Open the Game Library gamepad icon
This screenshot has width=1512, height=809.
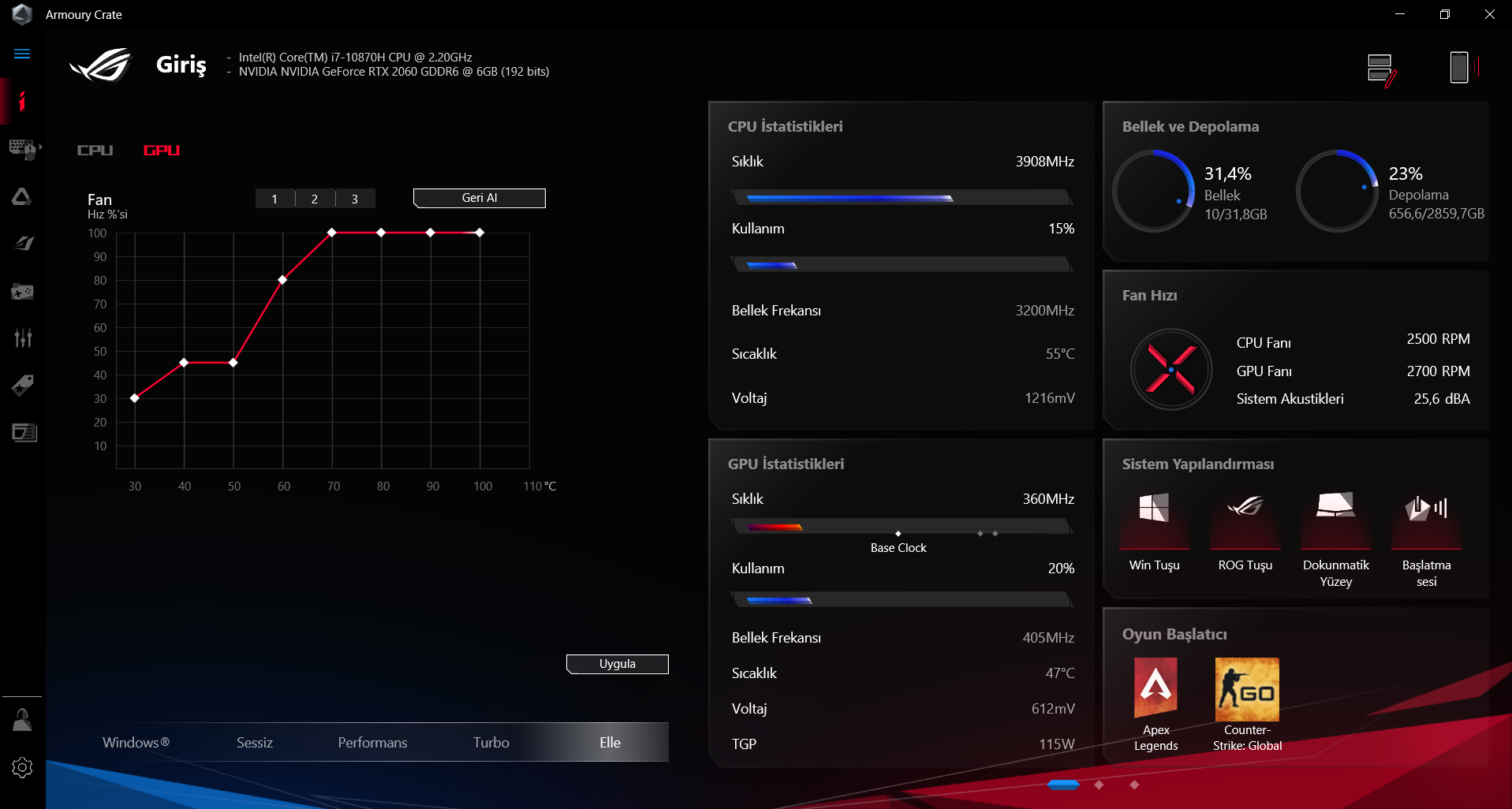[x=22, y=292]
